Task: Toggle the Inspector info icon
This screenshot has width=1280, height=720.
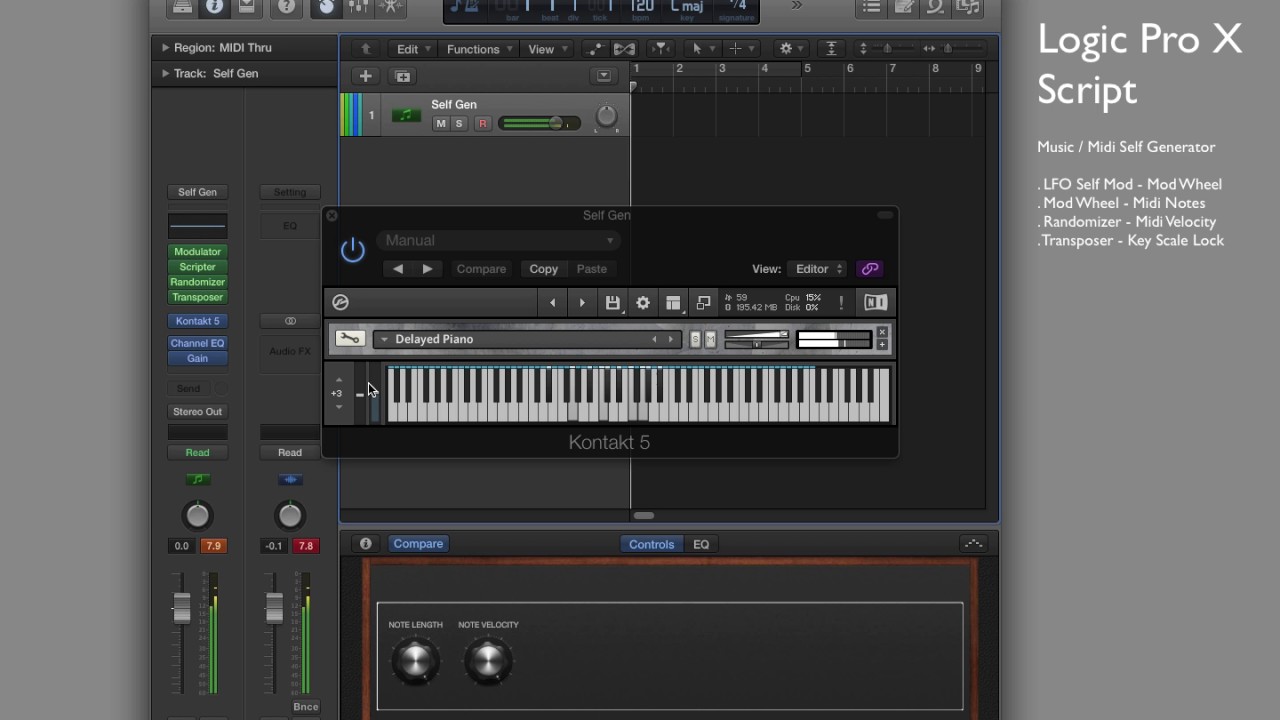Action: [214, 7]
